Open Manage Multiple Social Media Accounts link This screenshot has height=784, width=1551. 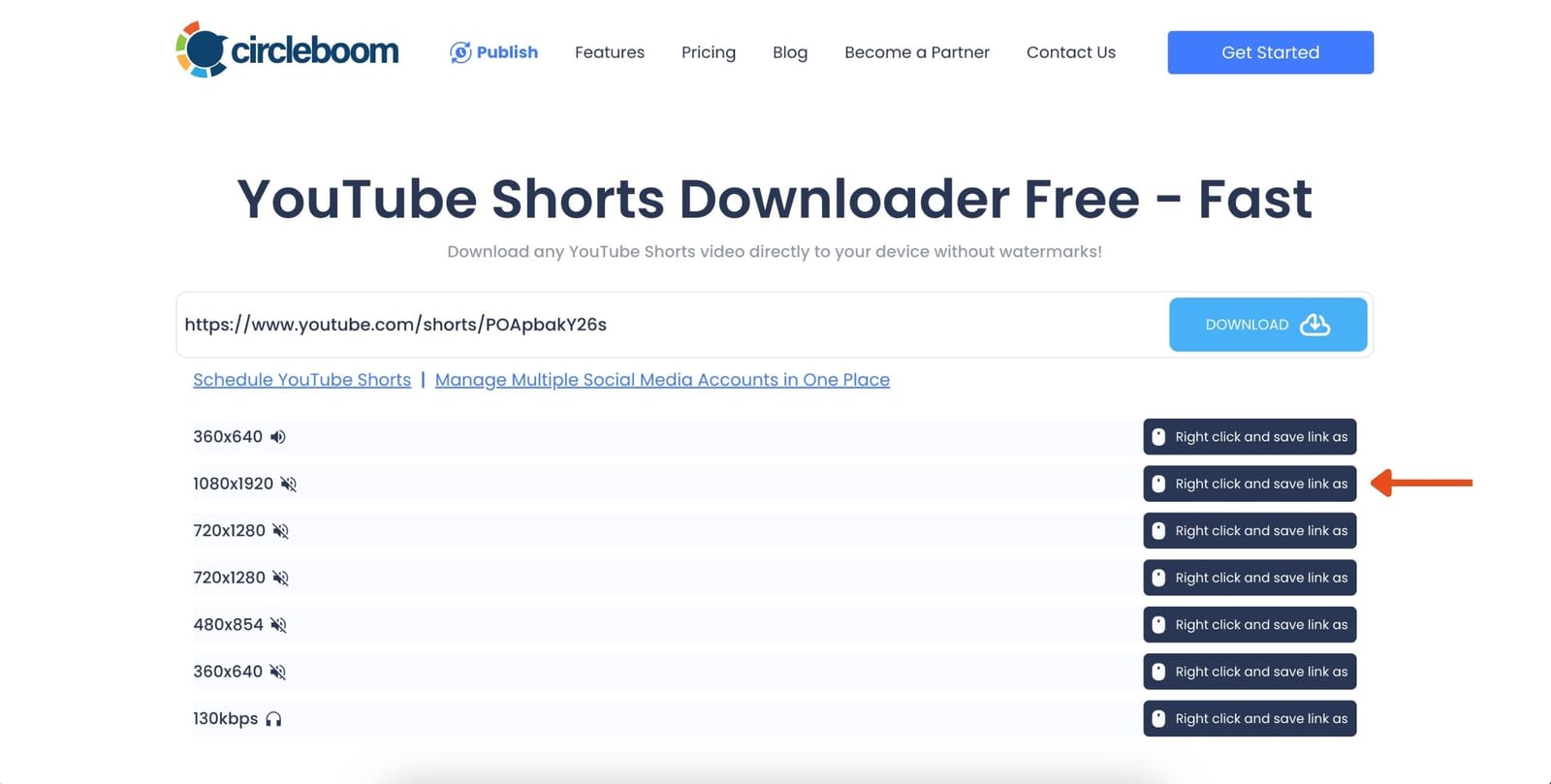point(662,380)
